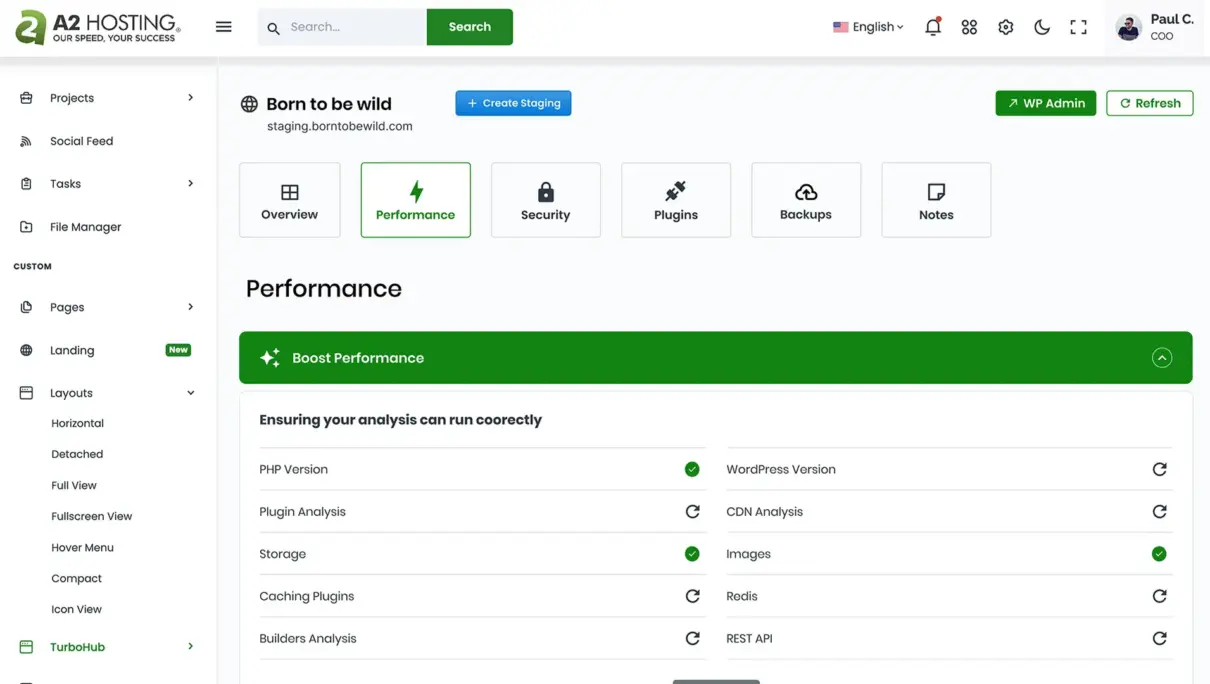Open the Backups tab
Screen dimensions: 1210x684
pyautogui.click(x=805, y=200)
